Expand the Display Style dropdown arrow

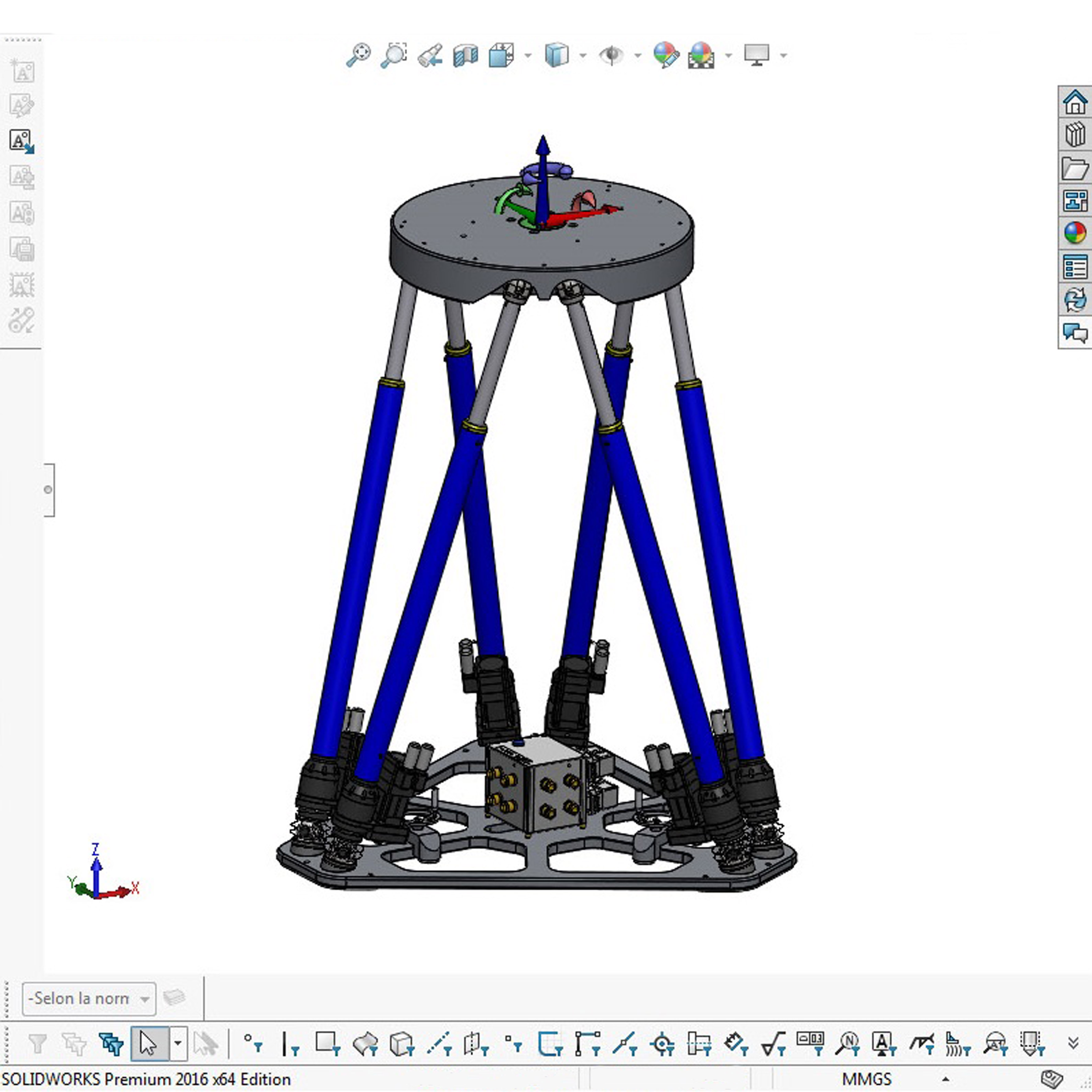583,55
